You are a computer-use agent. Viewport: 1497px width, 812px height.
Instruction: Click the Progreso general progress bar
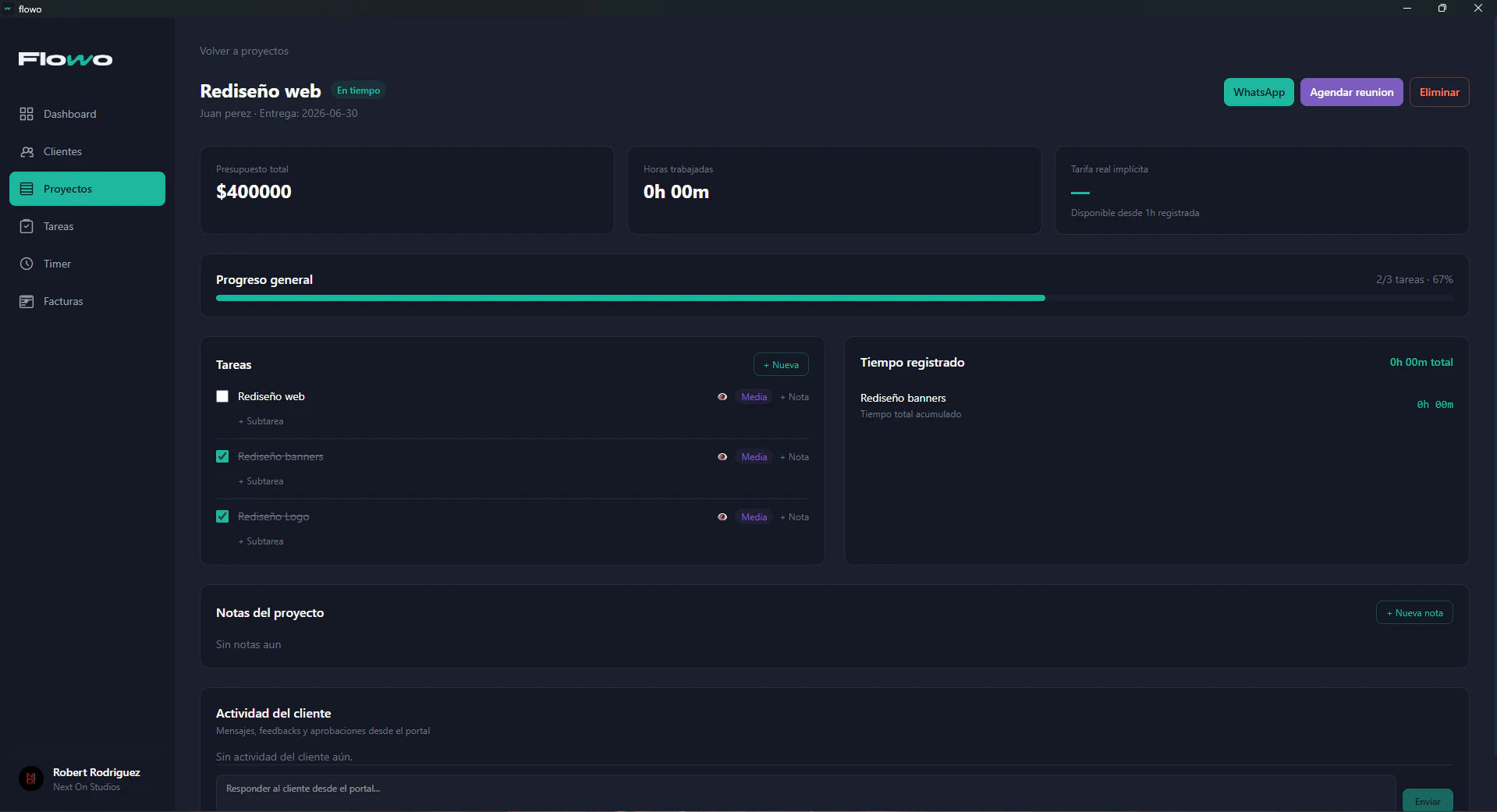[835, 298]
